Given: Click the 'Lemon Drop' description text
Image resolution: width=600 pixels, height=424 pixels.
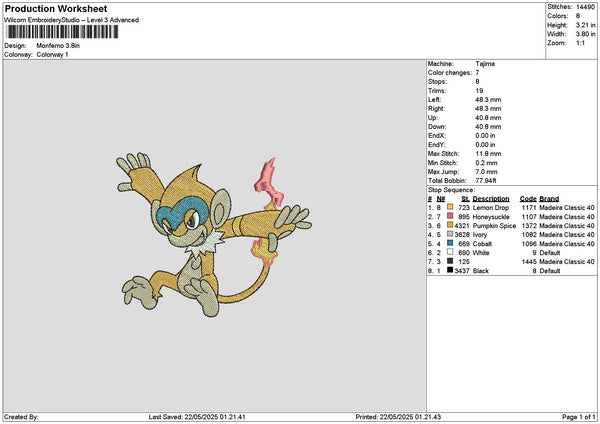Looking at the screenshot, I should [491, 207].
